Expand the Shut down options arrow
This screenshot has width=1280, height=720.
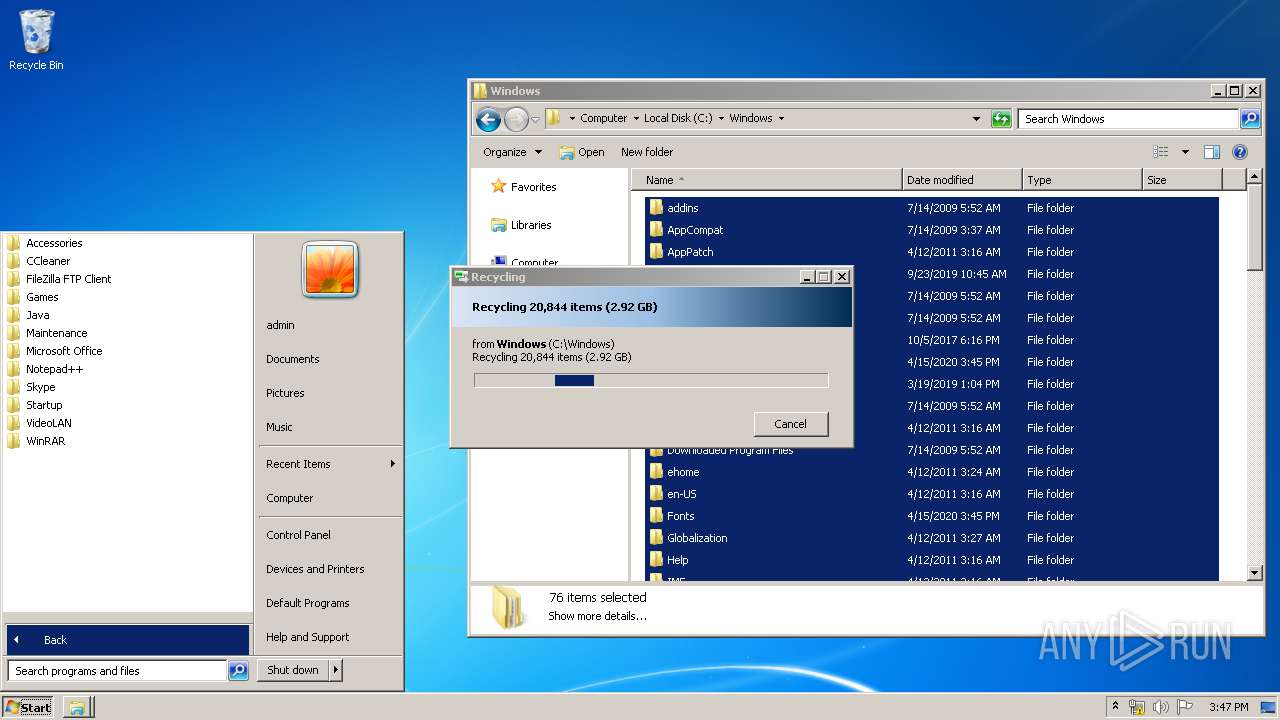(336, 670)
